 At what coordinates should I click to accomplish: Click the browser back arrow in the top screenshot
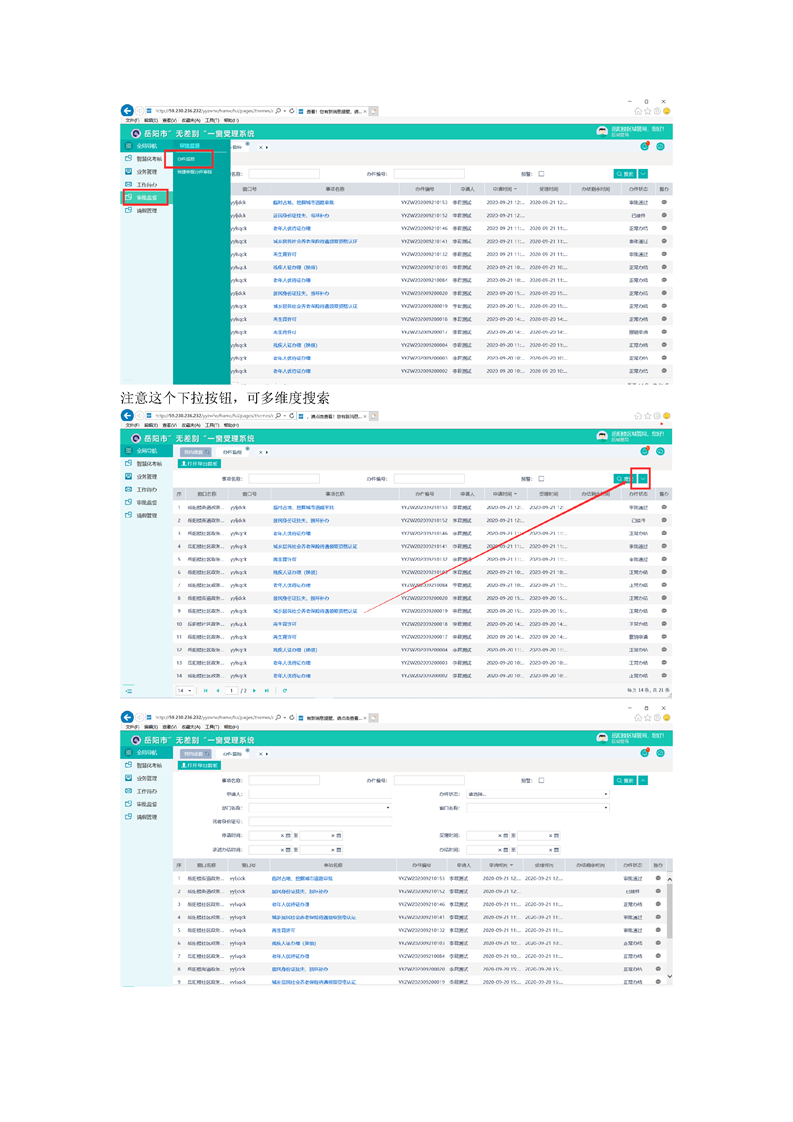tap(127, 110)
